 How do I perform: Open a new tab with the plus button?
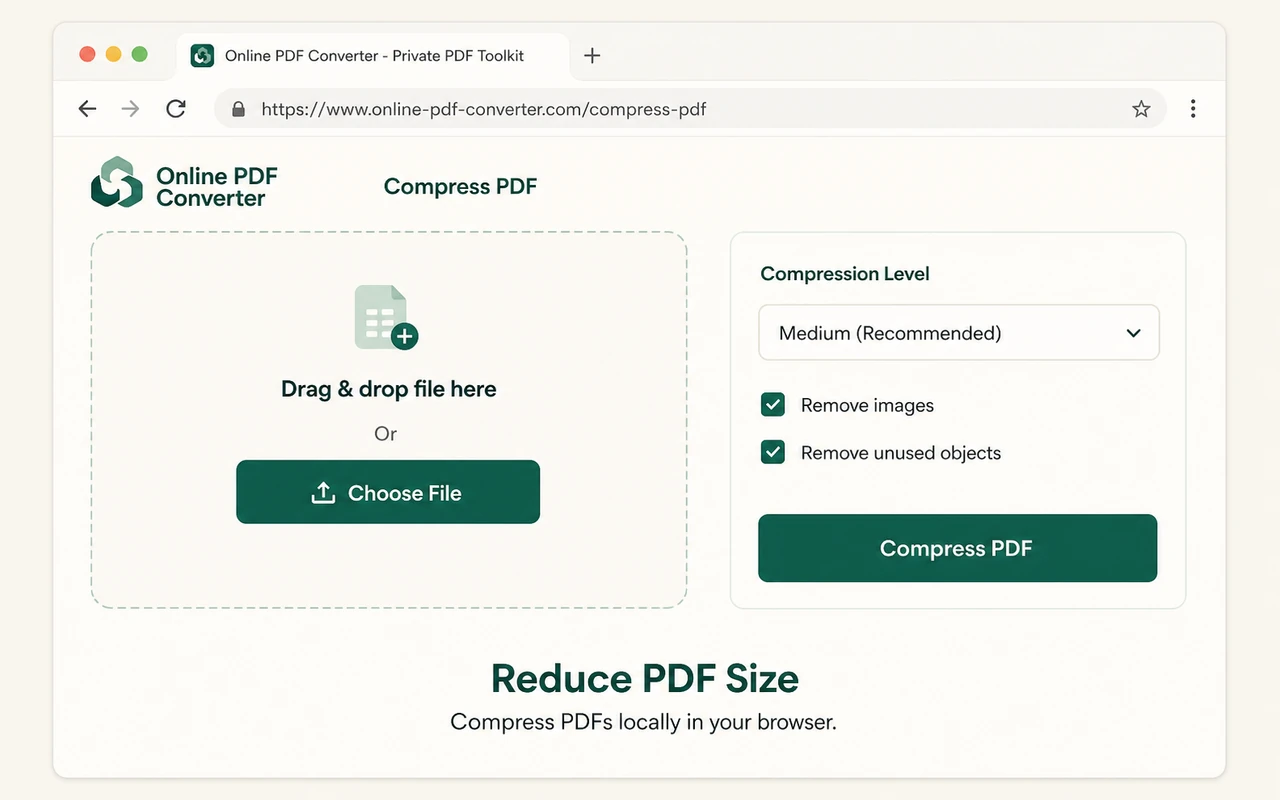coord(592,56)
